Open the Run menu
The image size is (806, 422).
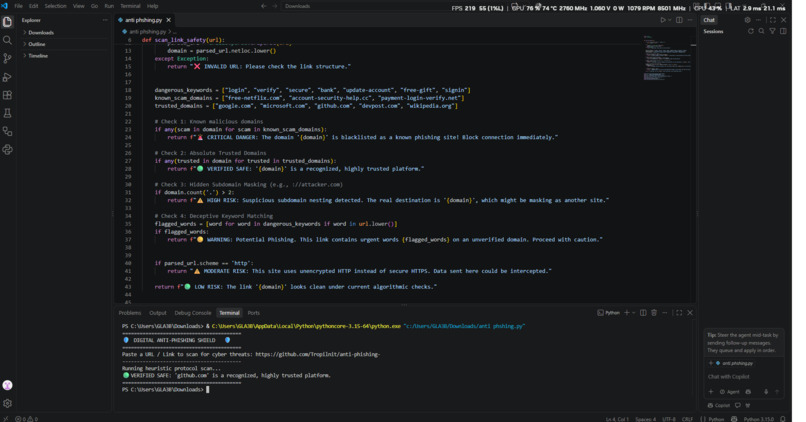click(109, 6)
